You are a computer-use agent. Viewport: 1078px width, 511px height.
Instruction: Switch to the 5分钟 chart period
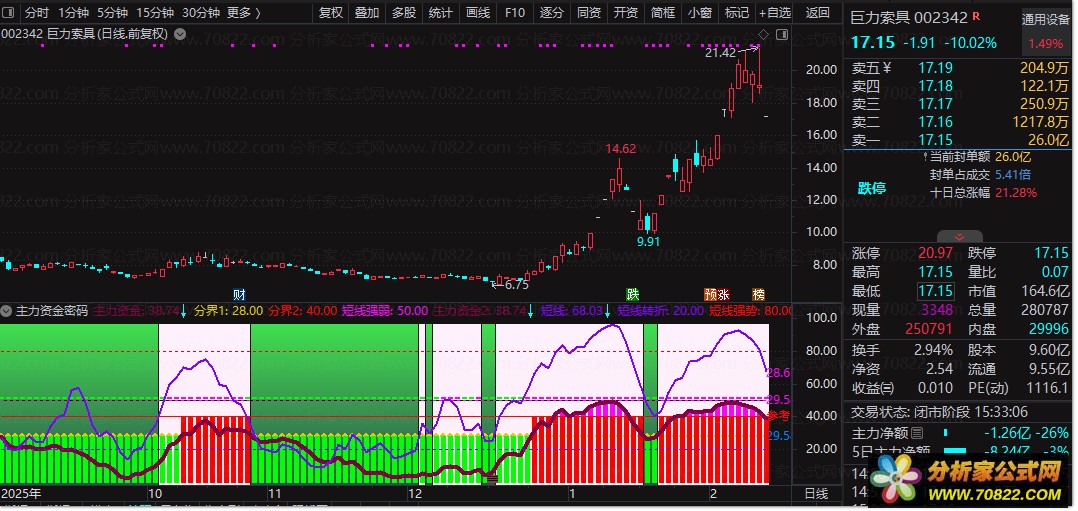[112, 12]
